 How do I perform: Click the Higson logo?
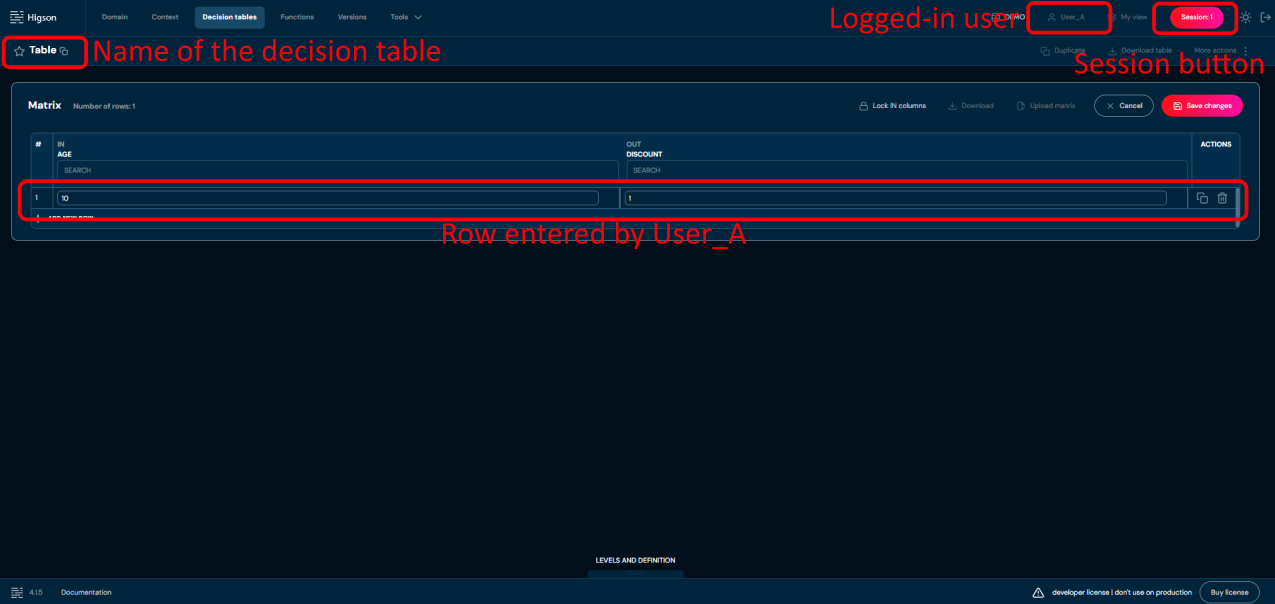coord(34,17)
